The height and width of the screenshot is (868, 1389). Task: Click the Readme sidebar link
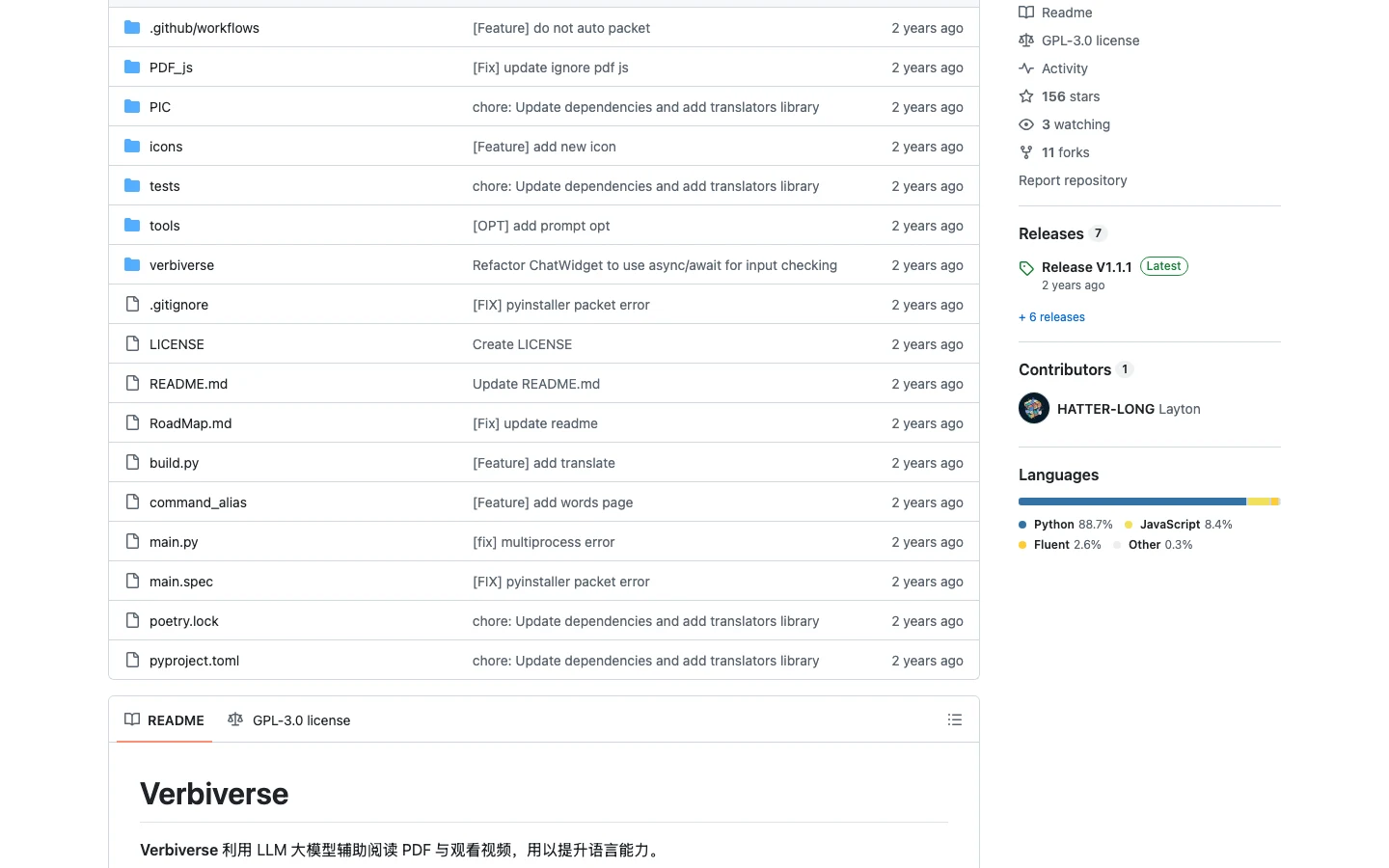[x=1067, y=13]
